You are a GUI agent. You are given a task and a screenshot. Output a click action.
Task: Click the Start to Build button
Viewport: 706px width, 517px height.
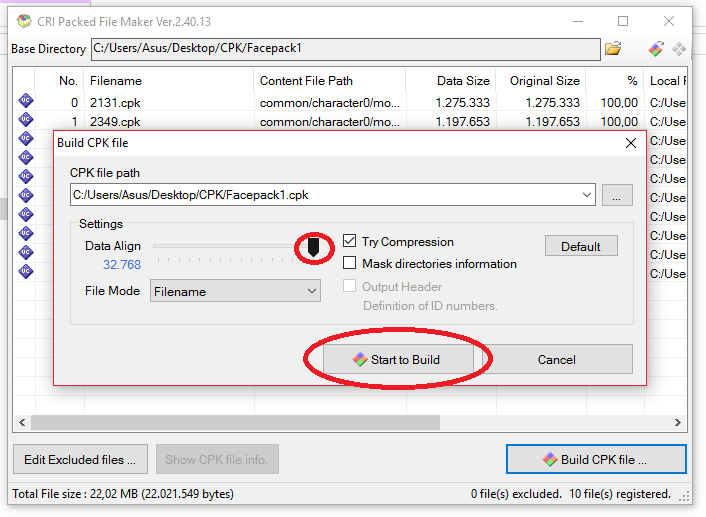(x=398, y=359)
